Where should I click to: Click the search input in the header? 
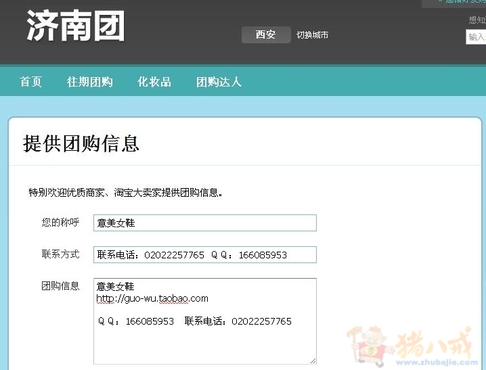click(476, 37)
